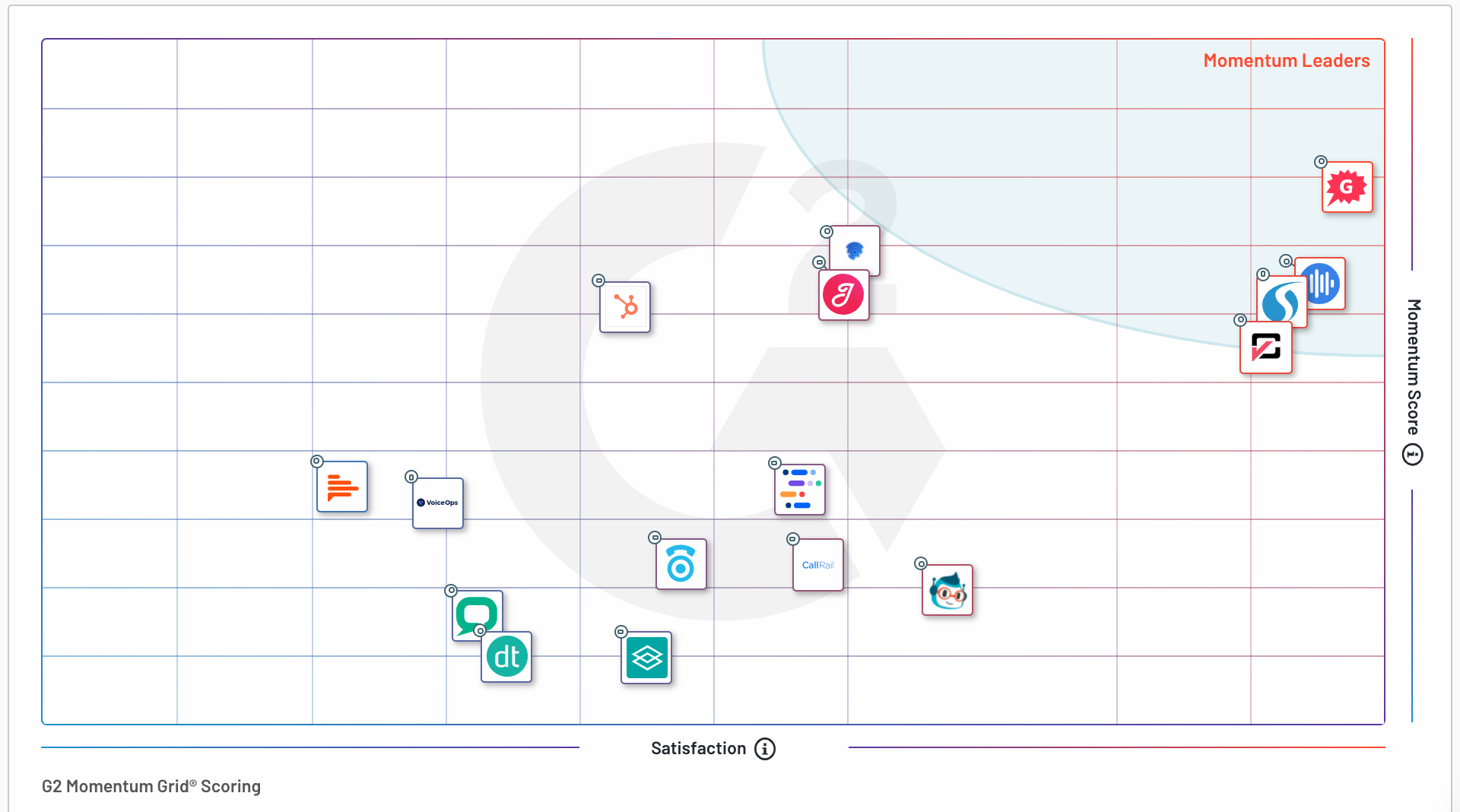This screenshot has width=1460, height=812.
Task: Click the corner marker on the Z logo tile
Action: [x=1240, y=320]
